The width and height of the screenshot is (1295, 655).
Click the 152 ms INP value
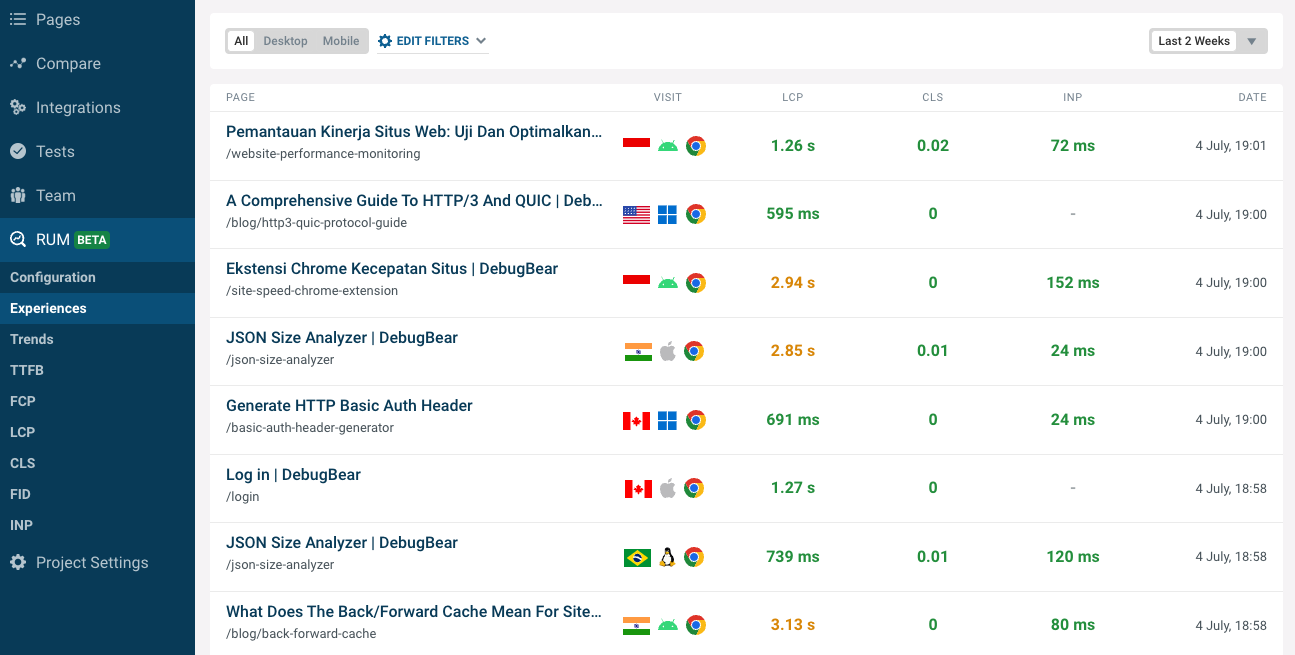pyautogui.click(x=1073, y=283)
